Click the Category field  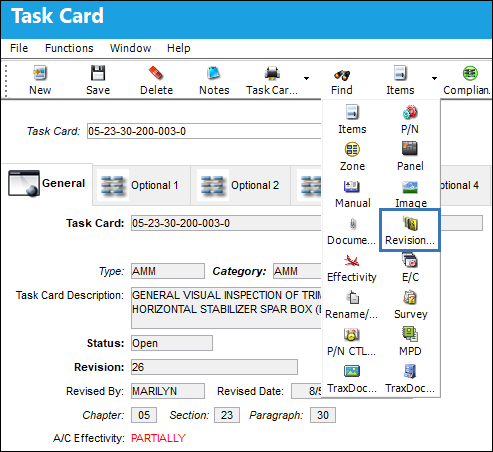(297, 271)
